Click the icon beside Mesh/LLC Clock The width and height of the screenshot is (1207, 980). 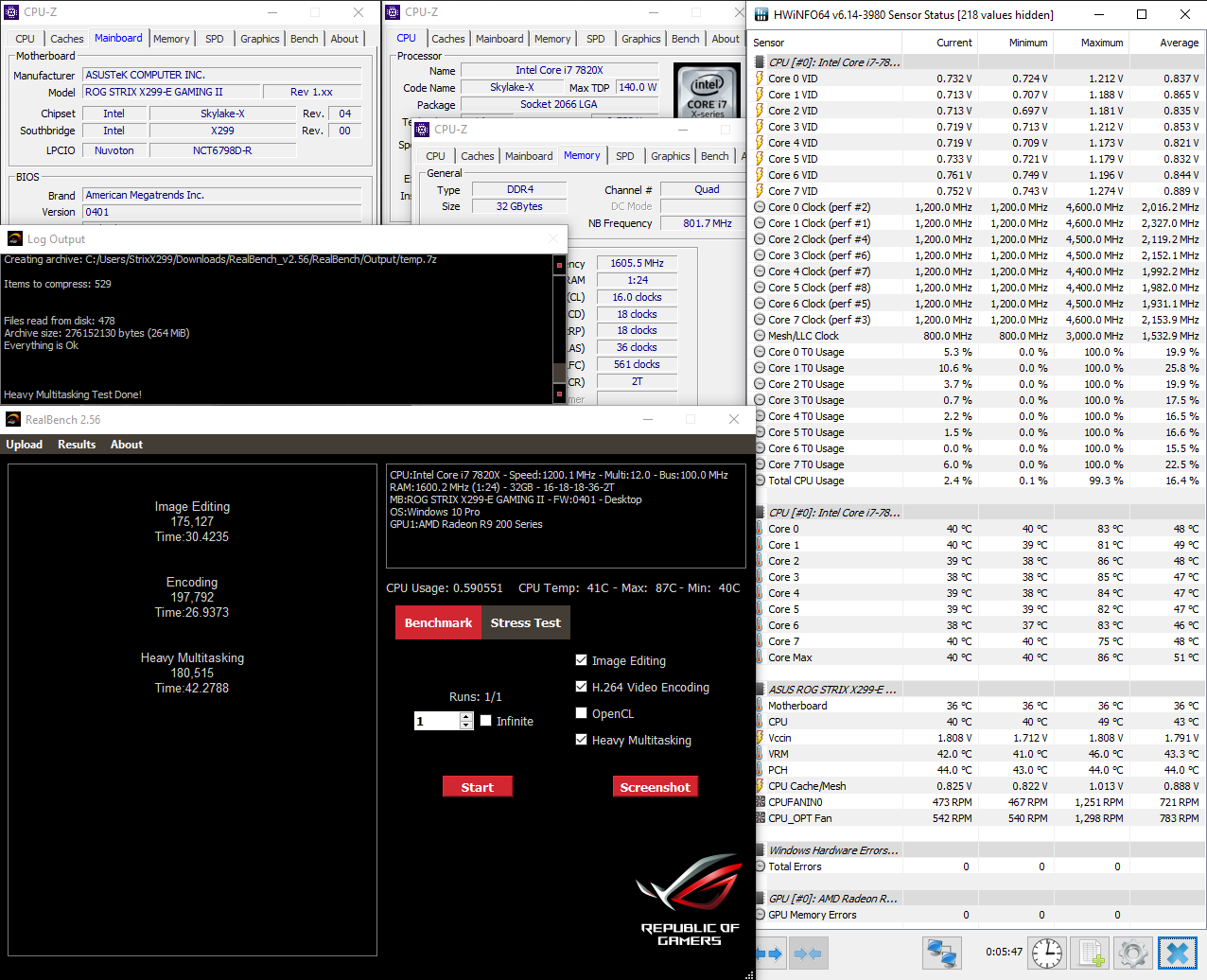[760, 336]
